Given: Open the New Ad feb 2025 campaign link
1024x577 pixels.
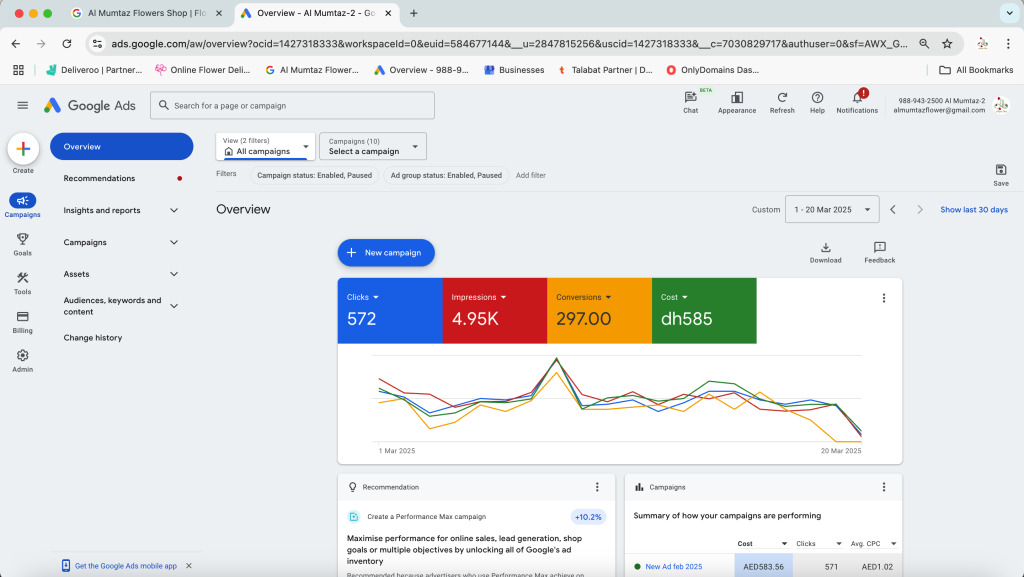Looking at the screenshot, I should pyautogui.click(x=673, y=567).
